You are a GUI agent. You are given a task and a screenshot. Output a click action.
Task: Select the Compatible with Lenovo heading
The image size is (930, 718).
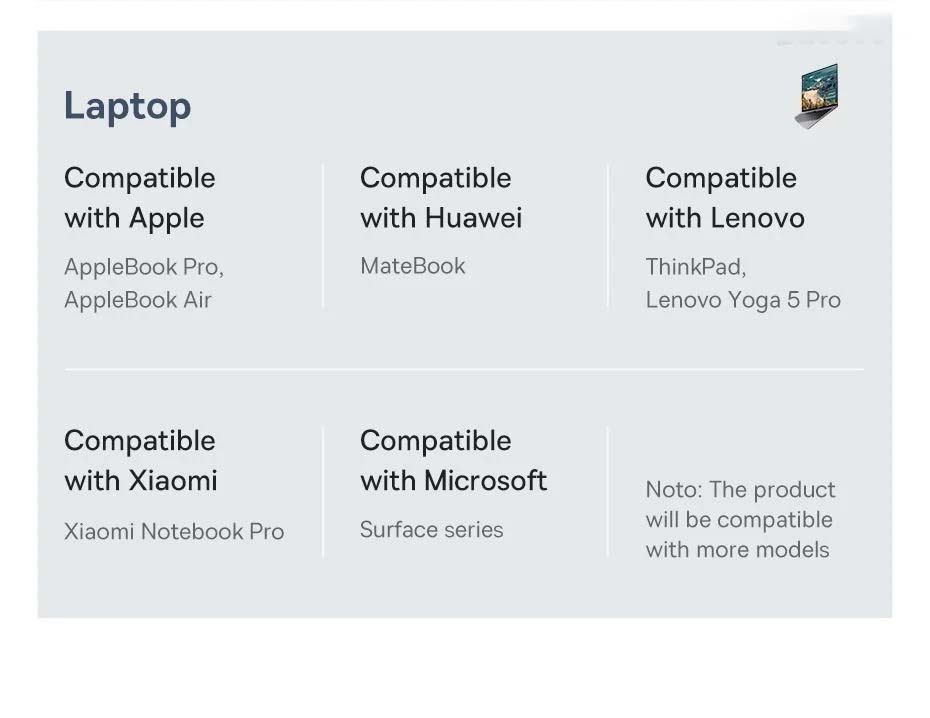[x=724, y=198]
